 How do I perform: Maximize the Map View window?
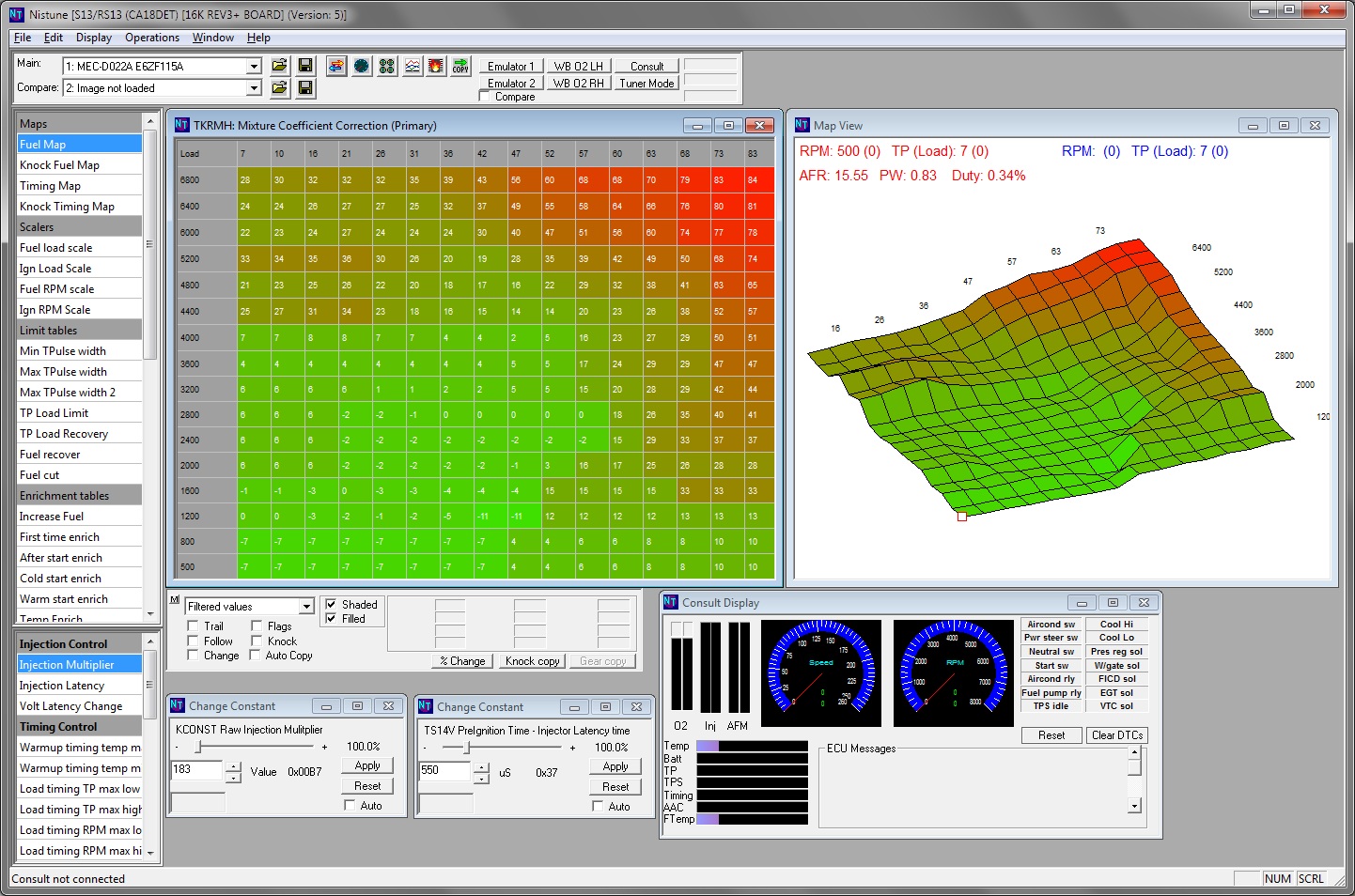click(x=1284, y=125)
